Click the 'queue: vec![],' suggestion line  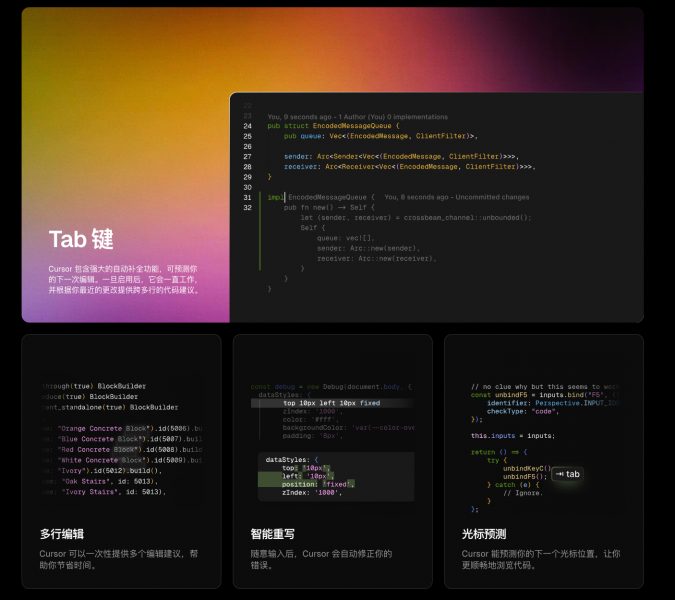(x=346, y=238)
